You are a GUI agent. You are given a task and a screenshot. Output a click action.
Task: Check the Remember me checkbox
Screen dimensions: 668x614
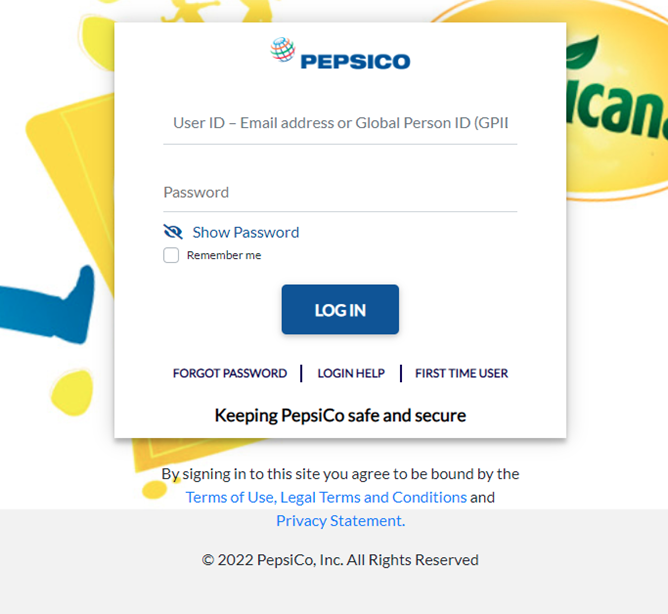[171, 255]
